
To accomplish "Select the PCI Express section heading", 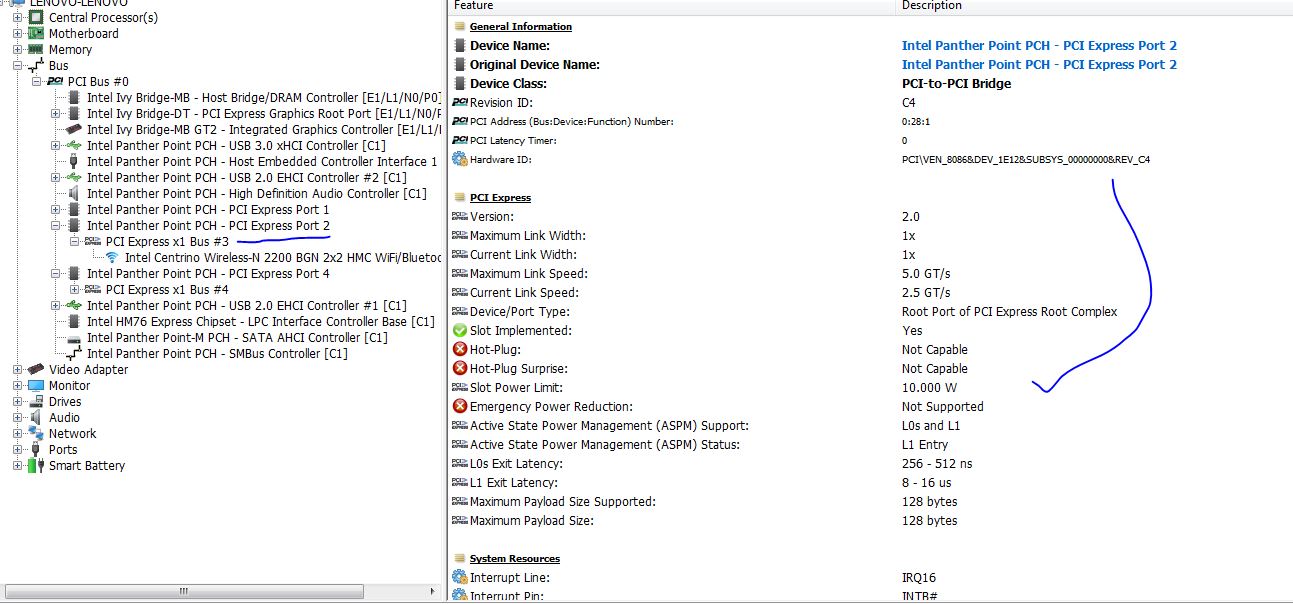I will (500, 197).
